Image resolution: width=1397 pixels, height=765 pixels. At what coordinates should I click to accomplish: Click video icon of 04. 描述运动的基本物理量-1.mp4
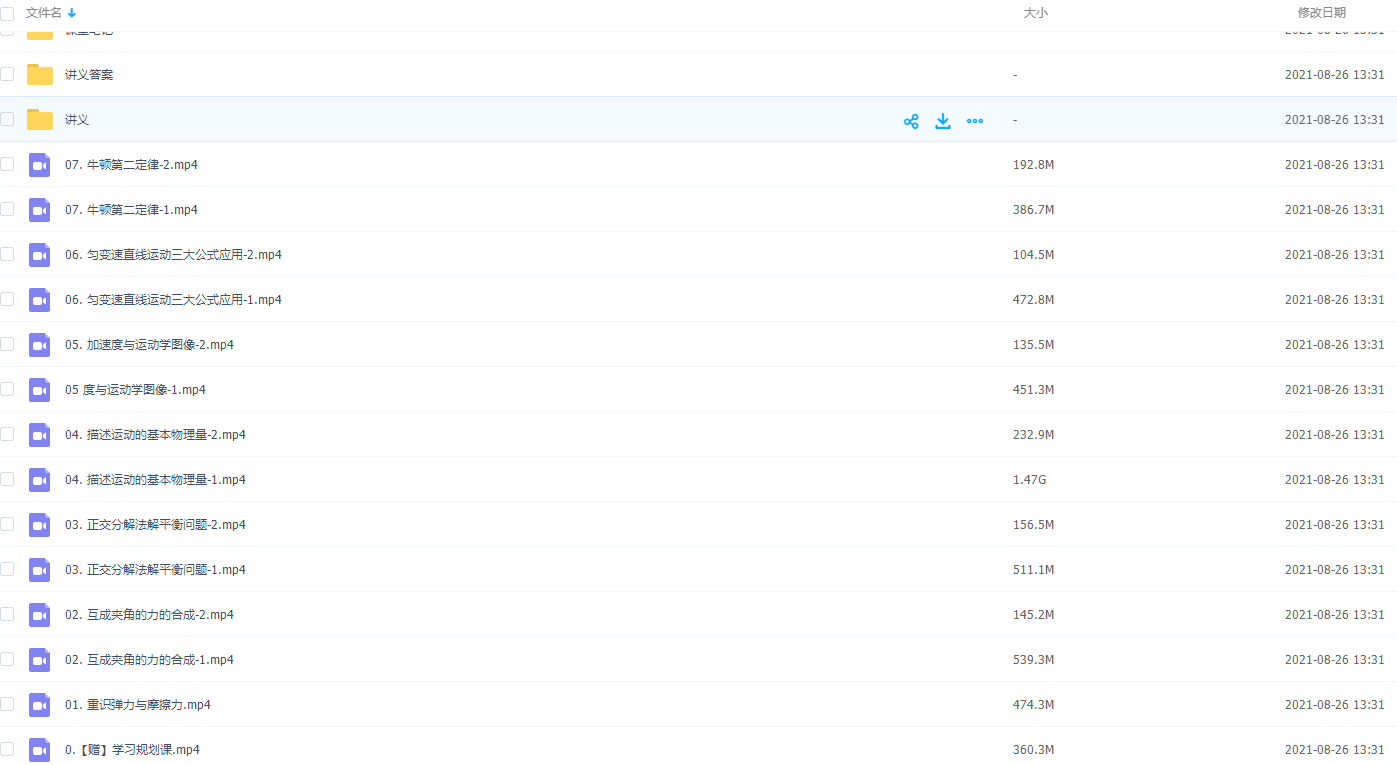point(40,480)
